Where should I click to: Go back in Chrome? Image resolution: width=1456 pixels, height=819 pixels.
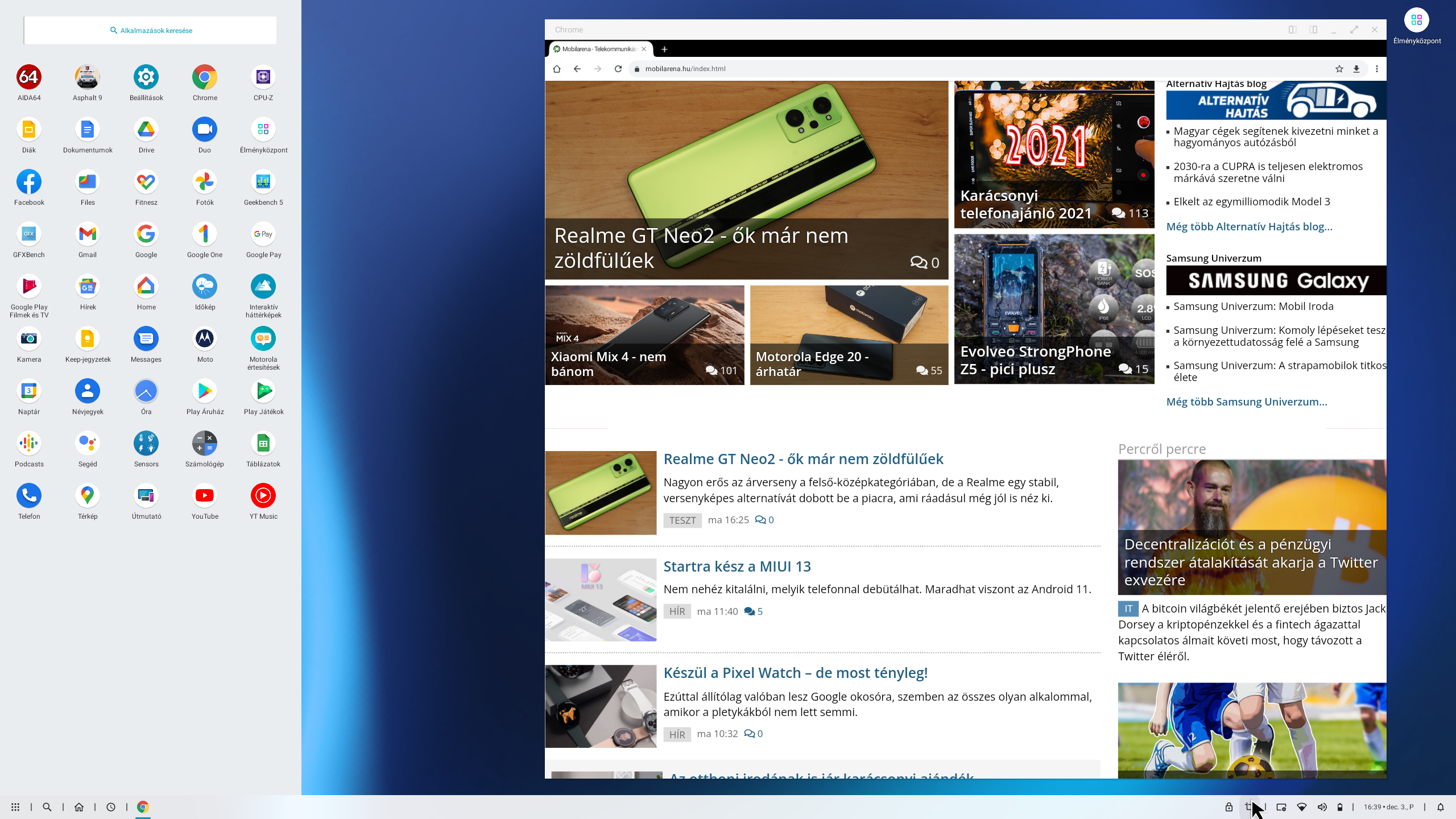click(577, 69)
